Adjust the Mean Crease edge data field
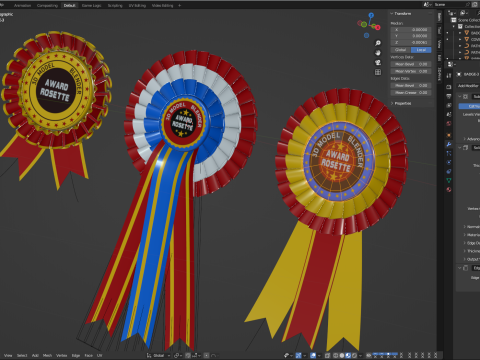Screen dimensions: 480x360 (x=411, y=92)
